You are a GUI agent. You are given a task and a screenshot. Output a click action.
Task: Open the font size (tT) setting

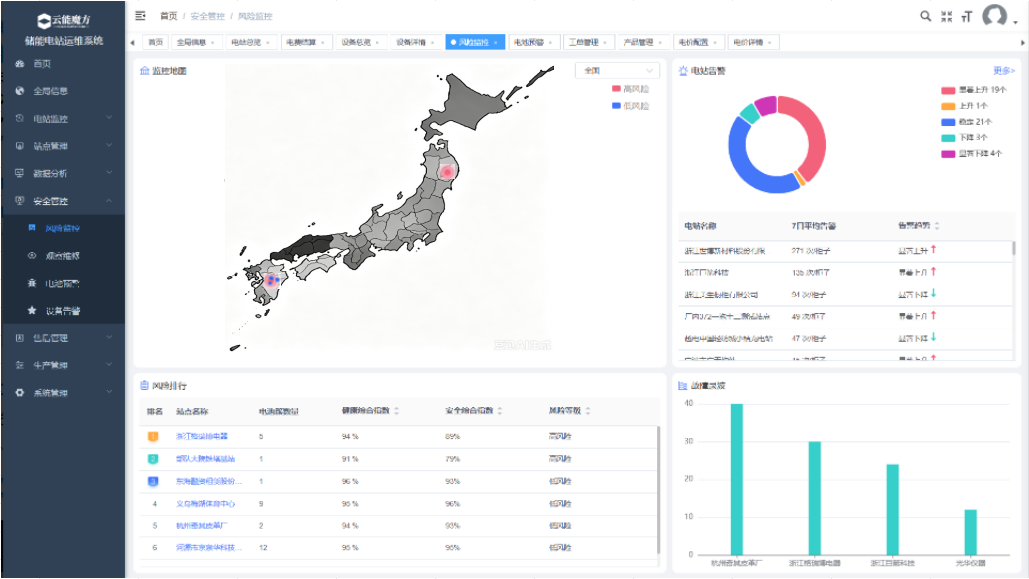tap(967, 16)
